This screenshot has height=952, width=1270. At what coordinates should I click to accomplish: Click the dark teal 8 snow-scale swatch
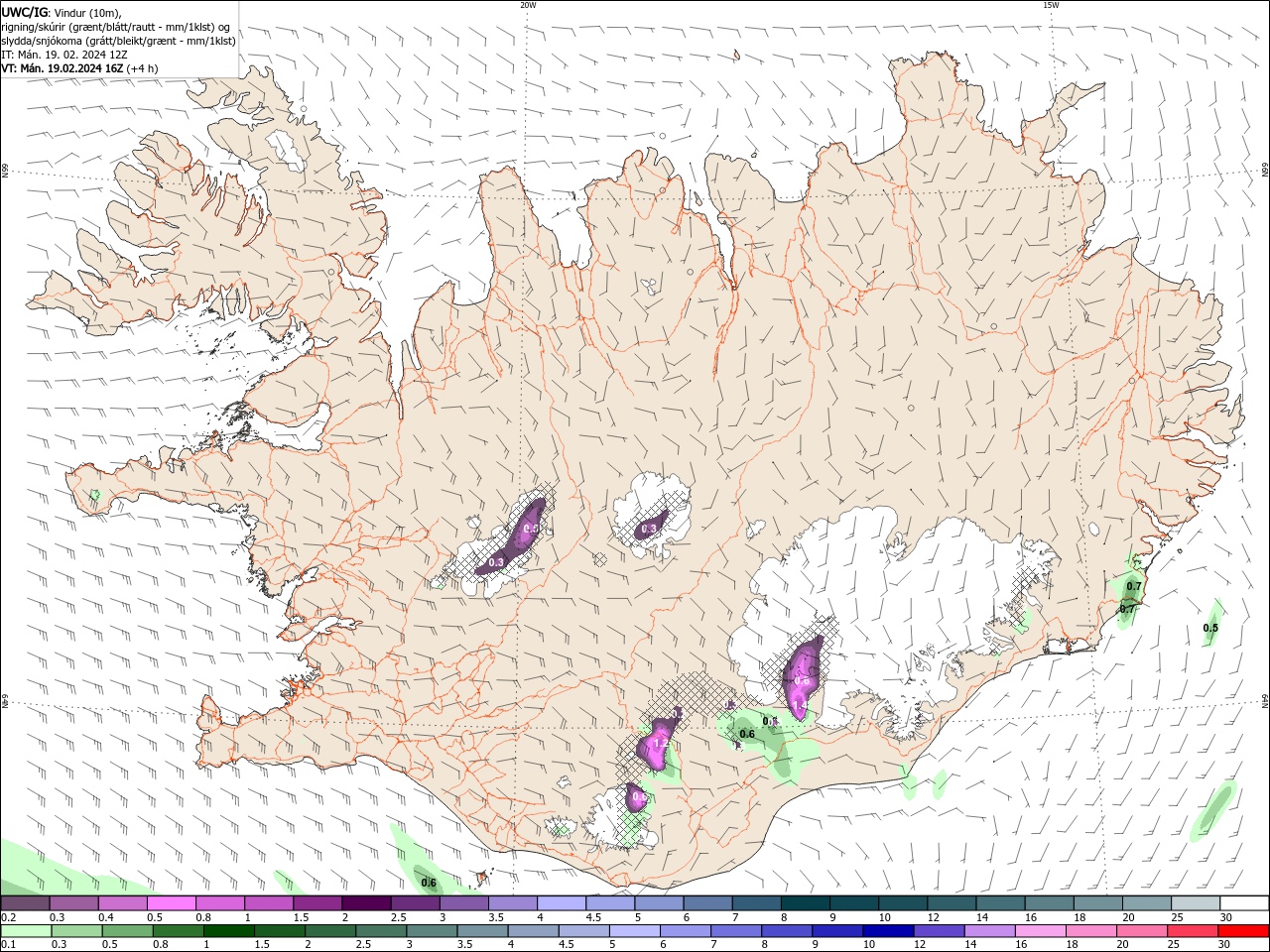[x=806, y=903]
